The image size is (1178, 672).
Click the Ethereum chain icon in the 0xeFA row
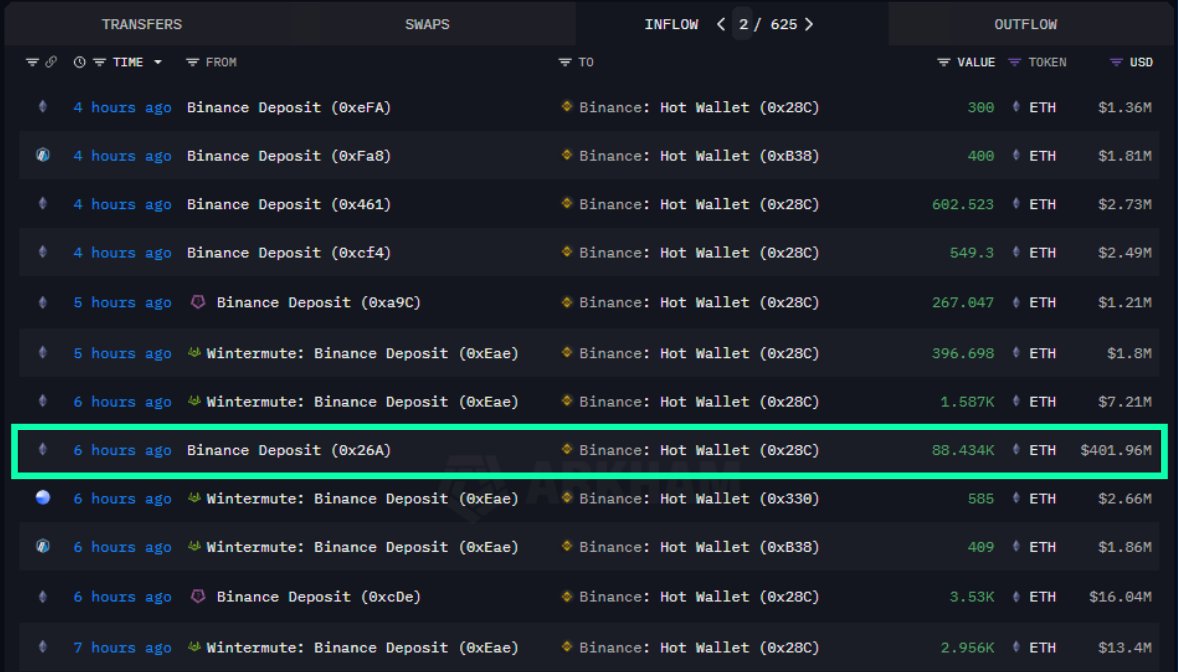[x=43, y=107]
